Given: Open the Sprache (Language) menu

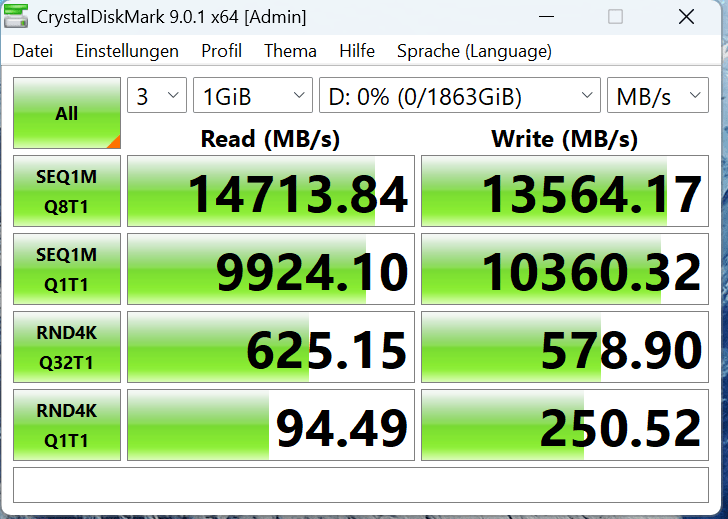Looking at the screenshot, I should (474, 51).
